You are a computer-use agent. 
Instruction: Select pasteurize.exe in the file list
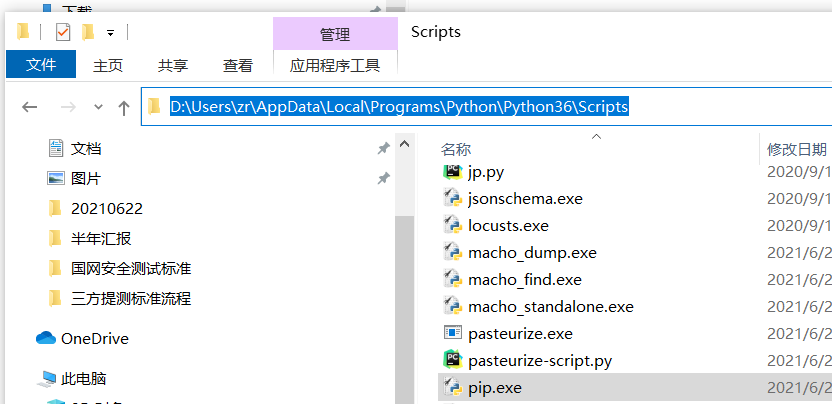click(x=521, y=334)
